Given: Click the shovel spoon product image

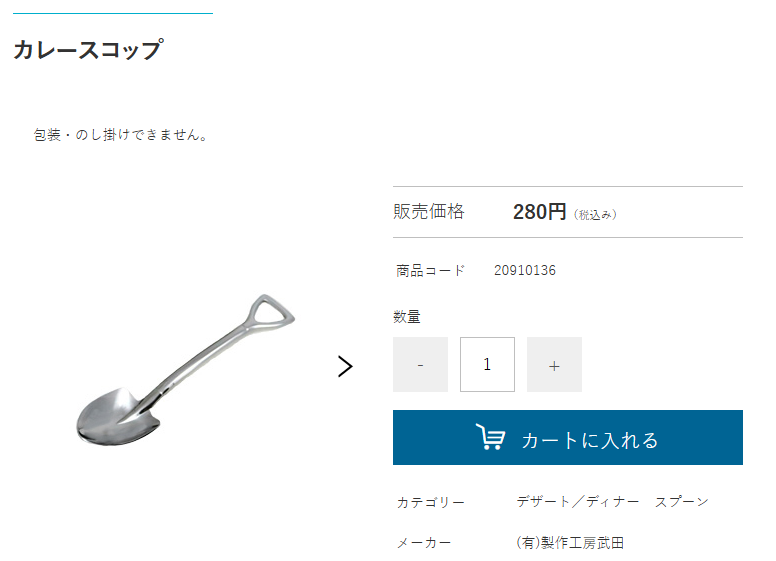Looking at the screenshot, I should (x=186, y=370).
